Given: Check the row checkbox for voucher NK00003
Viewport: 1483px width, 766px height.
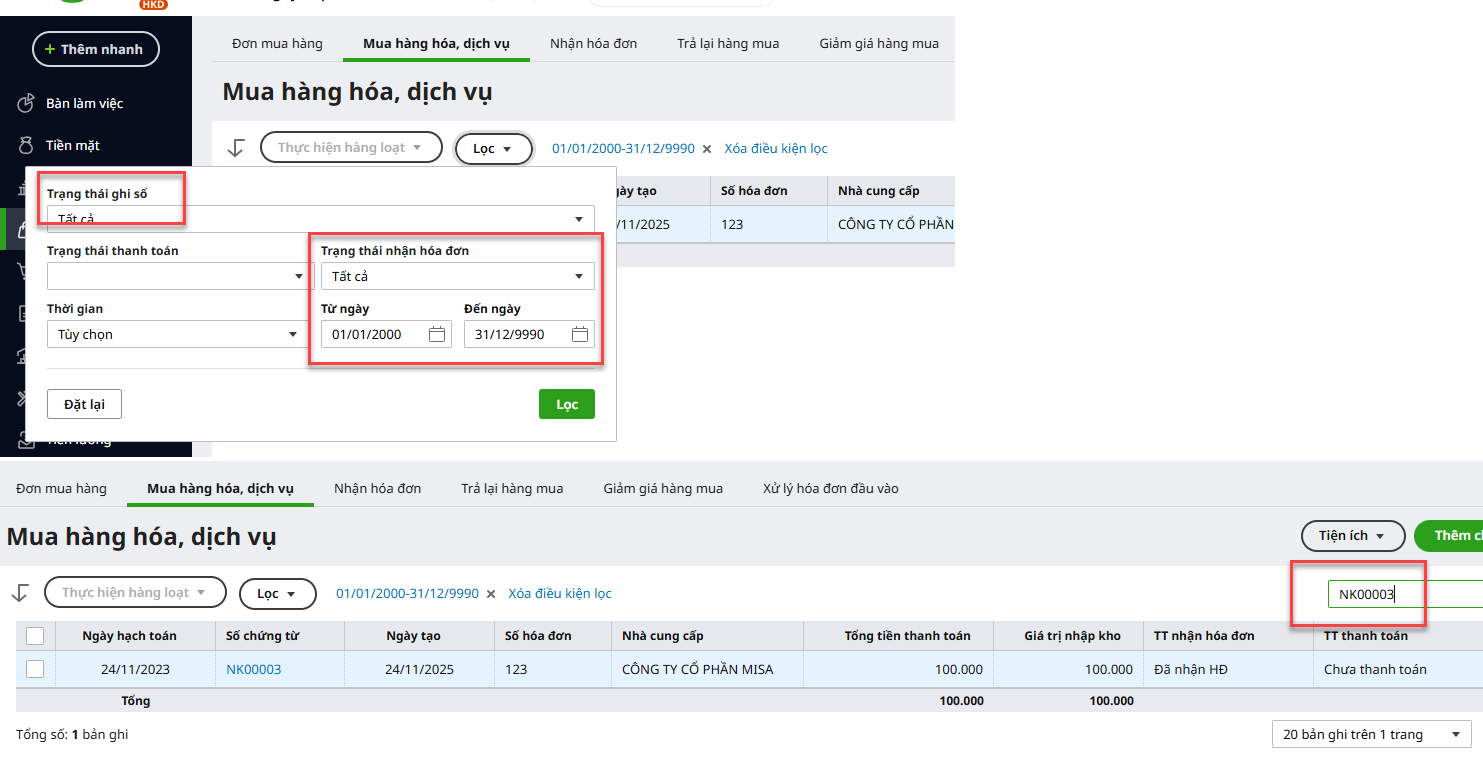Looking at the screenshot, I should click(x=35, y=669).
